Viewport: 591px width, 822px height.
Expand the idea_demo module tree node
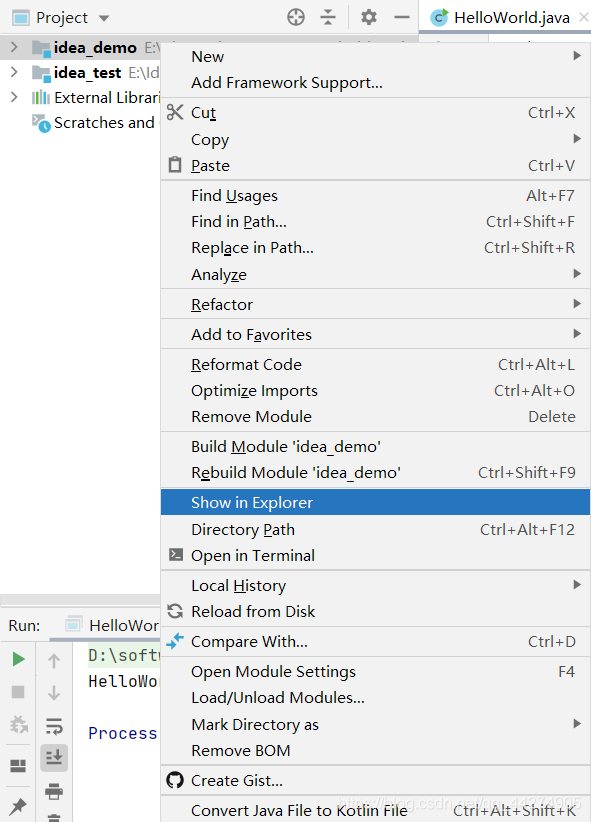14,47
